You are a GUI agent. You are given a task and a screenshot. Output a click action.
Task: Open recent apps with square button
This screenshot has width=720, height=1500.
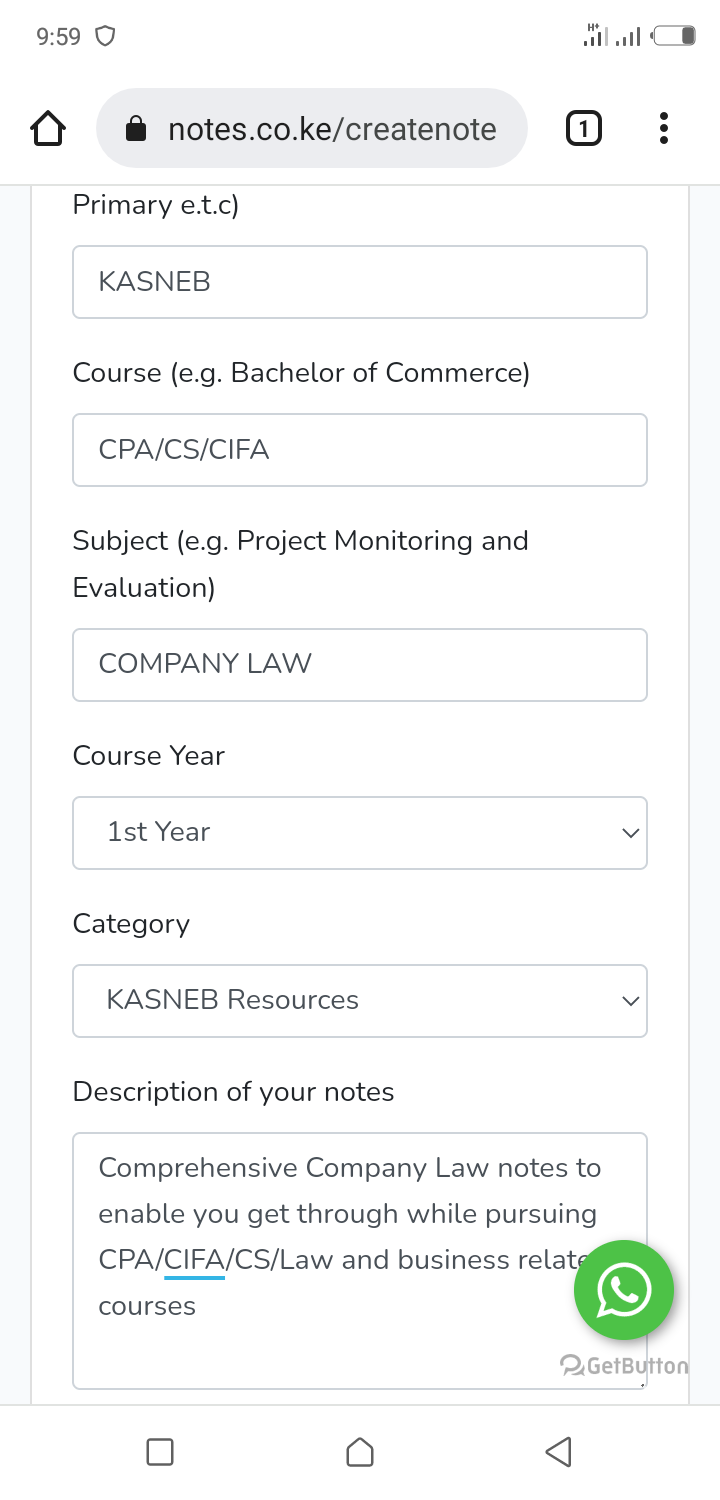160,1452
